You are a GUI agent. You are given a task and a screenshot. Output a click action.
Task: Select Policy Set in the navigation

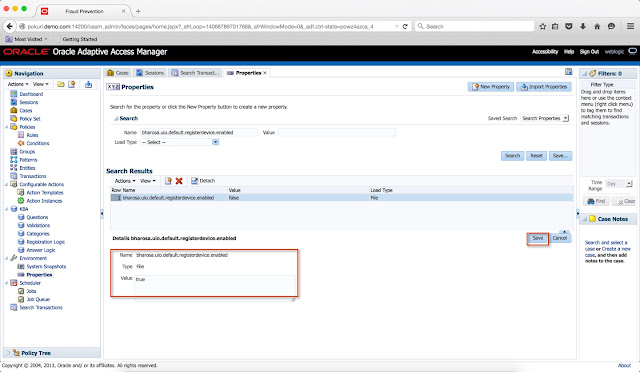tap(30, 118)
